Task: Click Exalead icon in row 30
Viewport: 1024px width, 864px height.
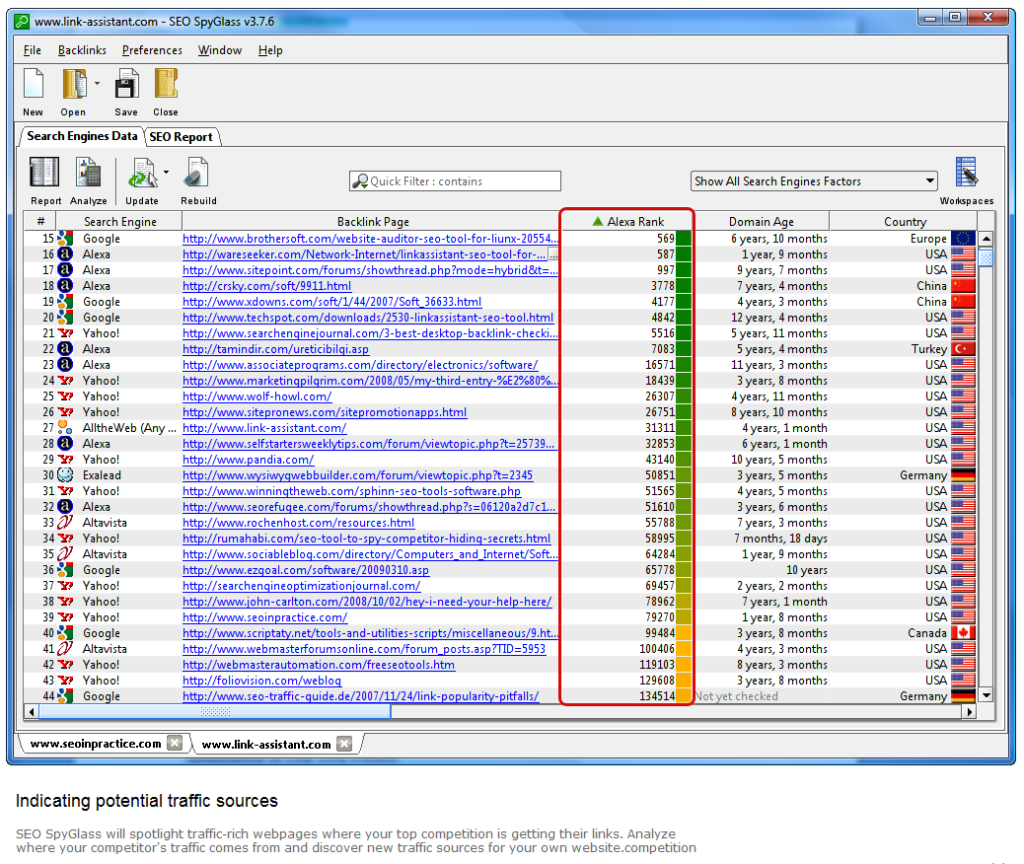Action: (65, 475)
